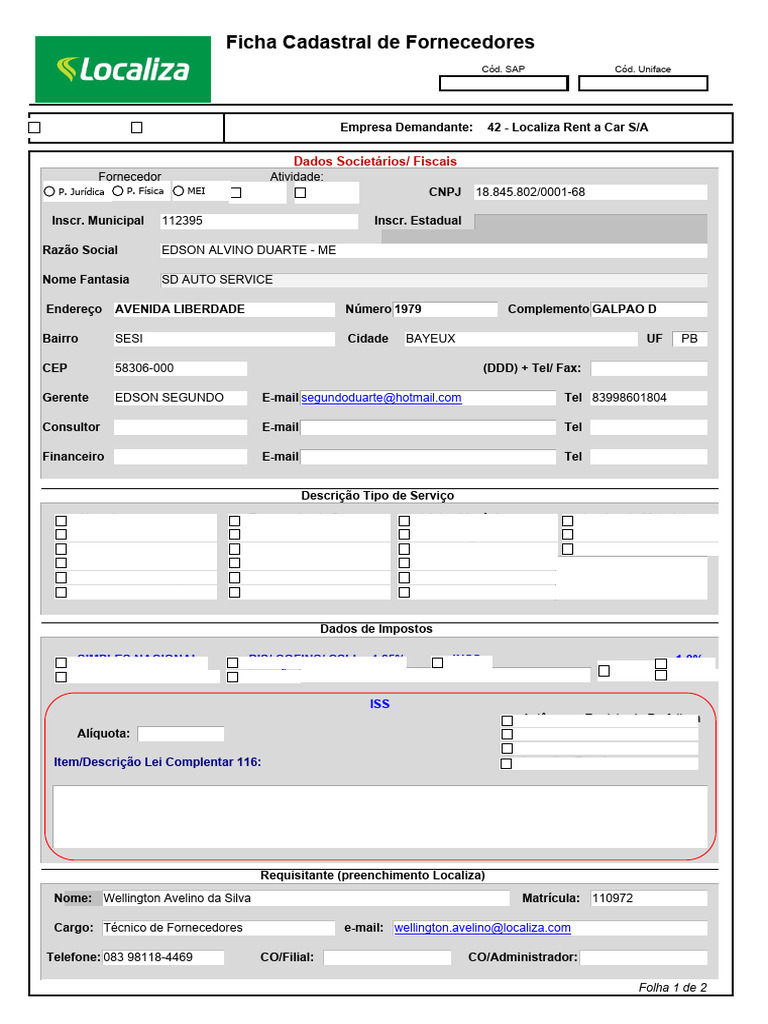The image size is (768, 1024).
Task: Choose the MEI supplier radio button
Action: (178, 191)
